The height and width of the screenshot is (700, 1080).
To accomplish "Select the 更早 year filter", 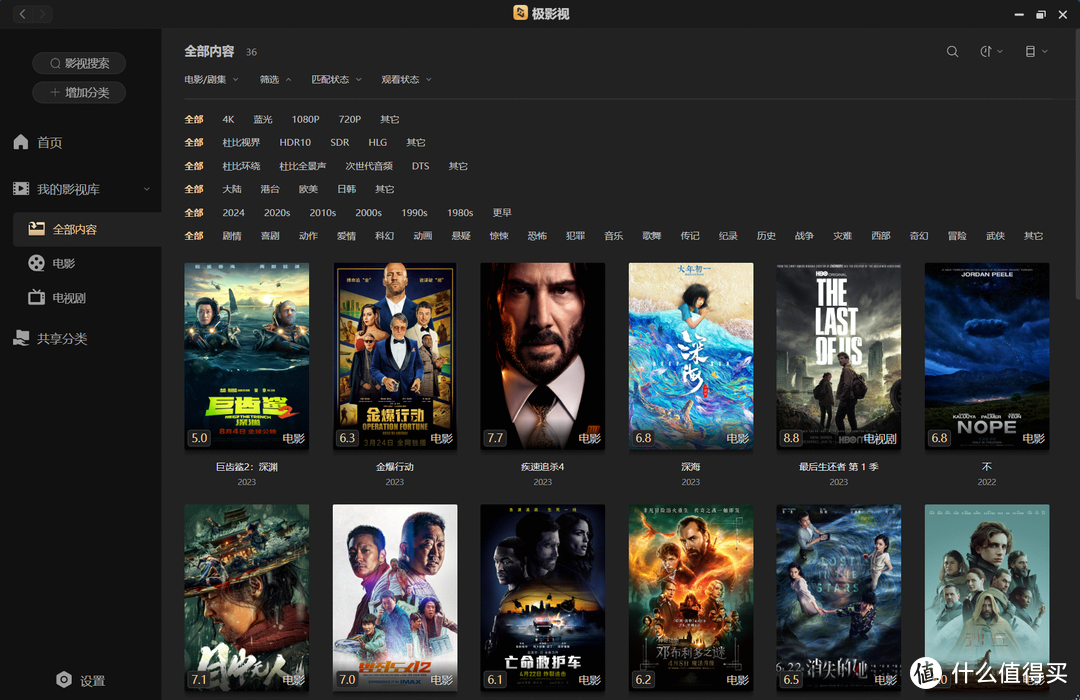I will click(502, 212).
